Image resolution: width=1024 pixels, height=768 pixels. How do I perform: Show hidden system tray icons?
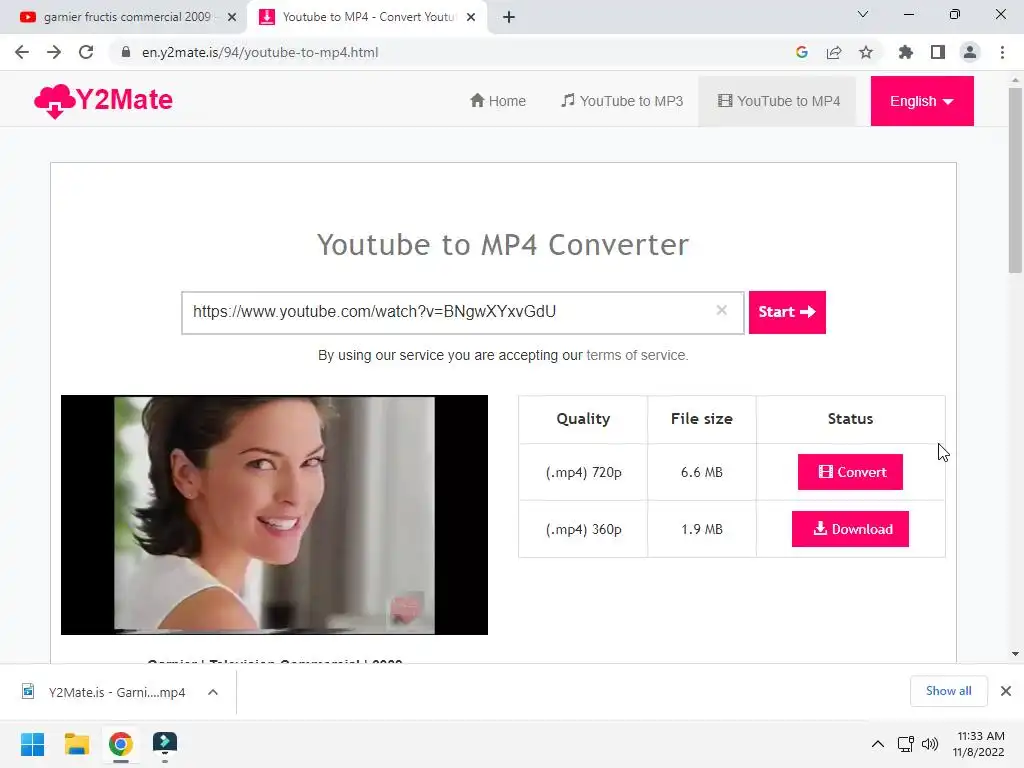[878, 744]
